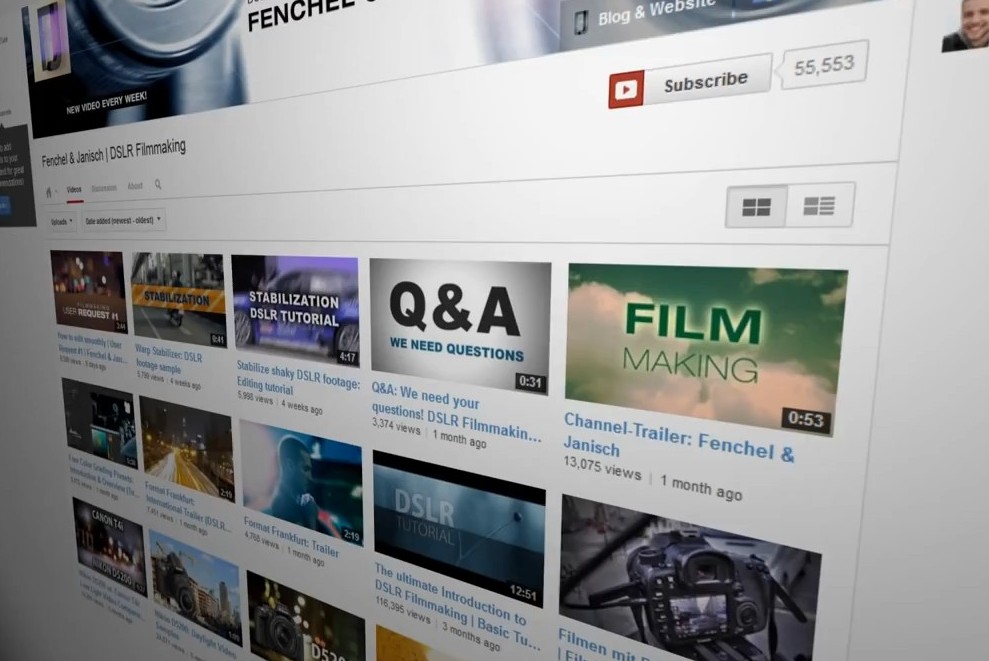Open 'Q&A: We need your questions!' title link

point(455,412)
